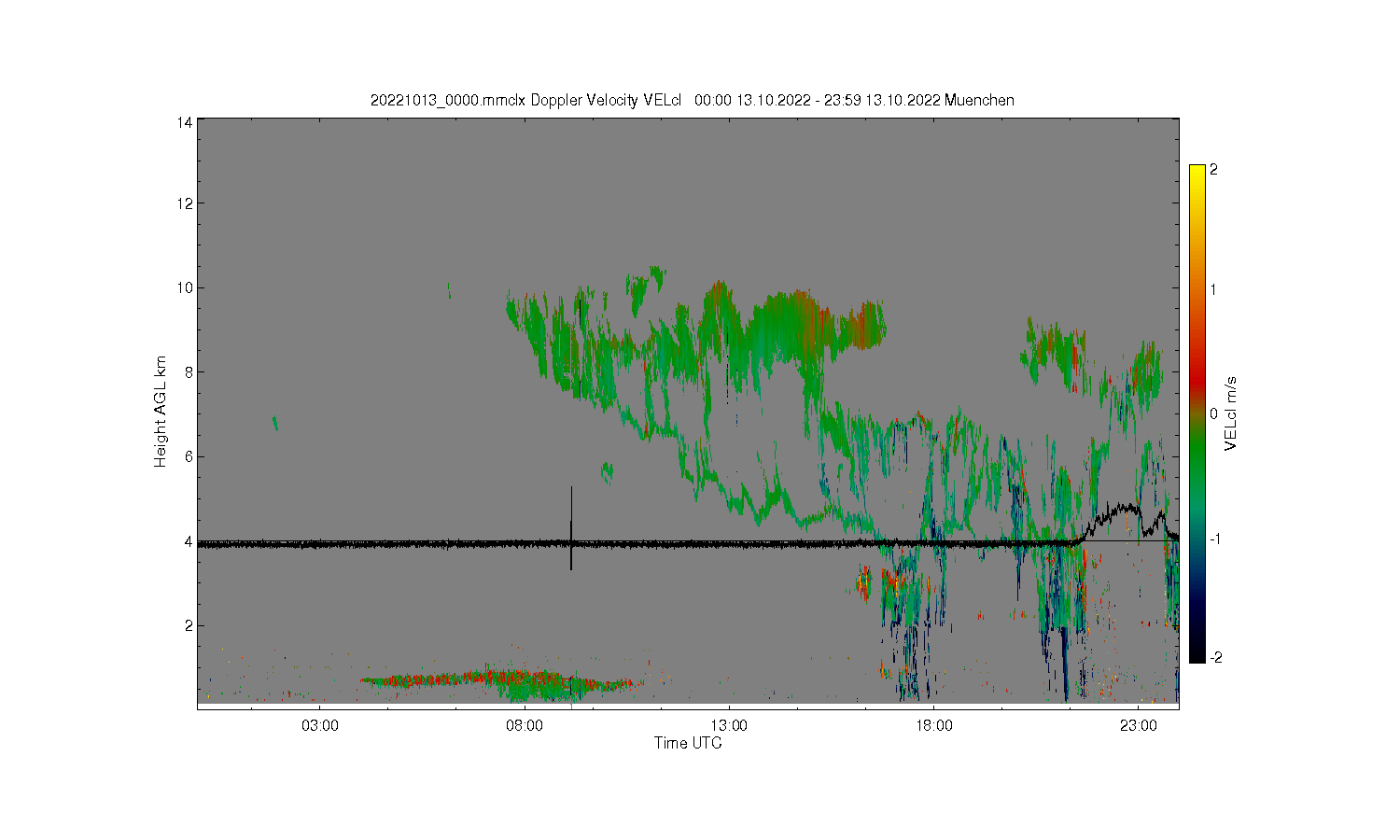Viewport: 1400px width, 840px height.
Task: Click the colorbar tick label -1
Action: (1215, 539)
